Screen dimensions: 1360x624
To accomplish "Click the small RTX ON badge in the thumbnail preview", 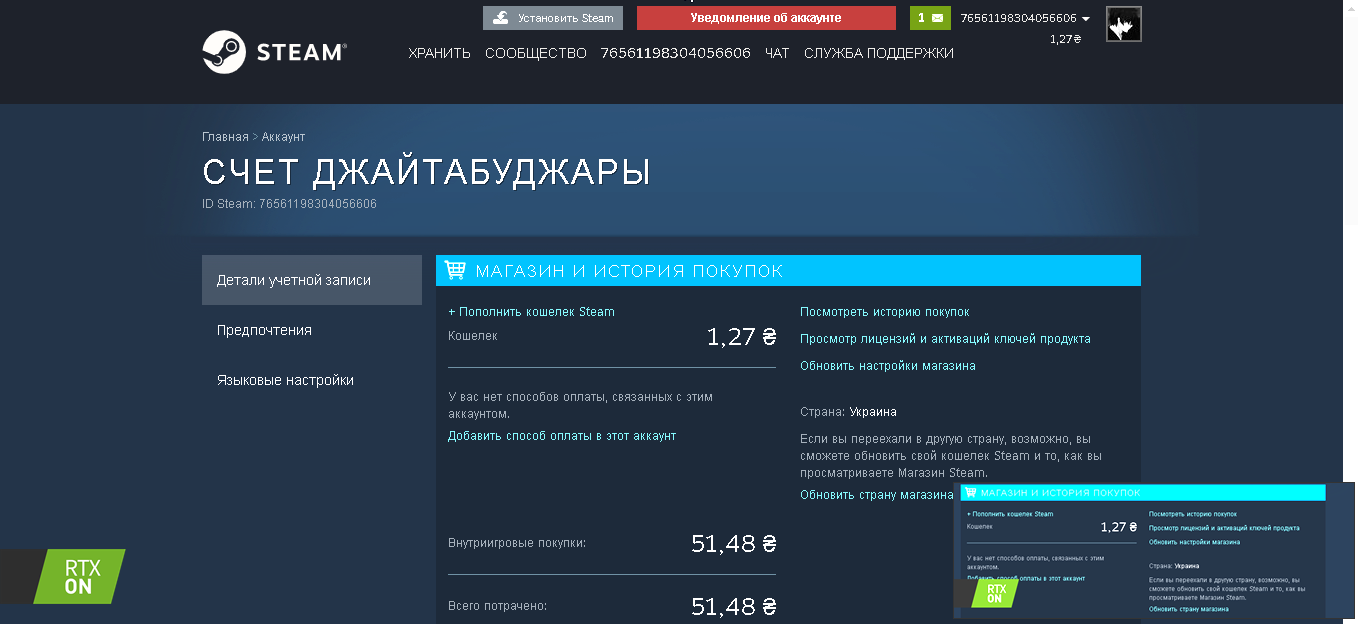I will pyautogui.click(x=995, y=593).
